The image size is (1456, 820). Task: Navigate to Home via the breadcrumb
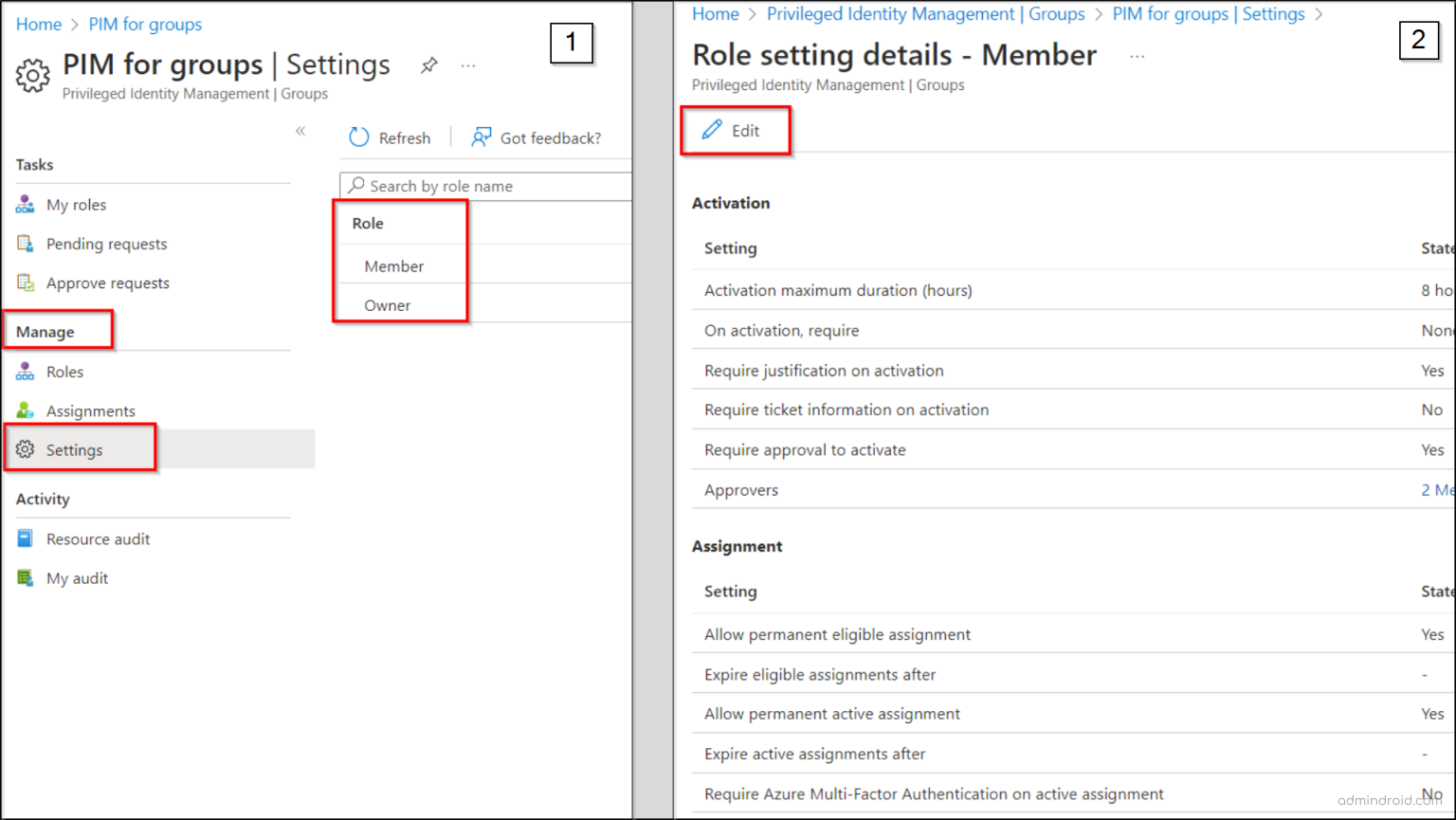pyautogui.click(x=715, y=13)
